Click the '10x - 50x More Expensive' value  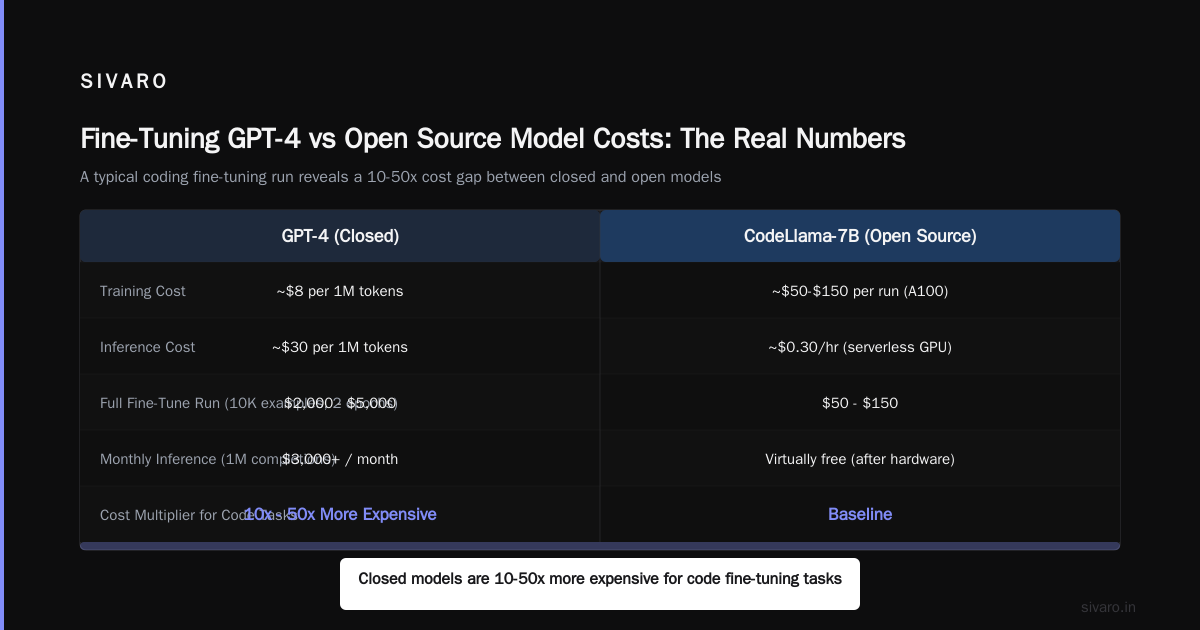[x=340, y=514]
